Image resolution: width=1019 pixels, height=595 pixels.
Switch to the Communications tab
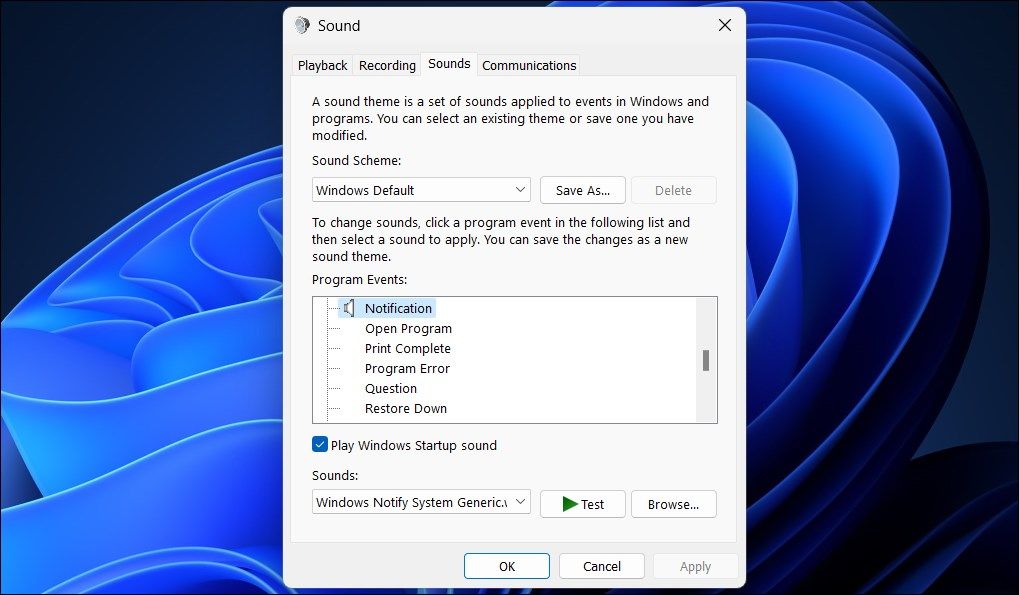528,64
